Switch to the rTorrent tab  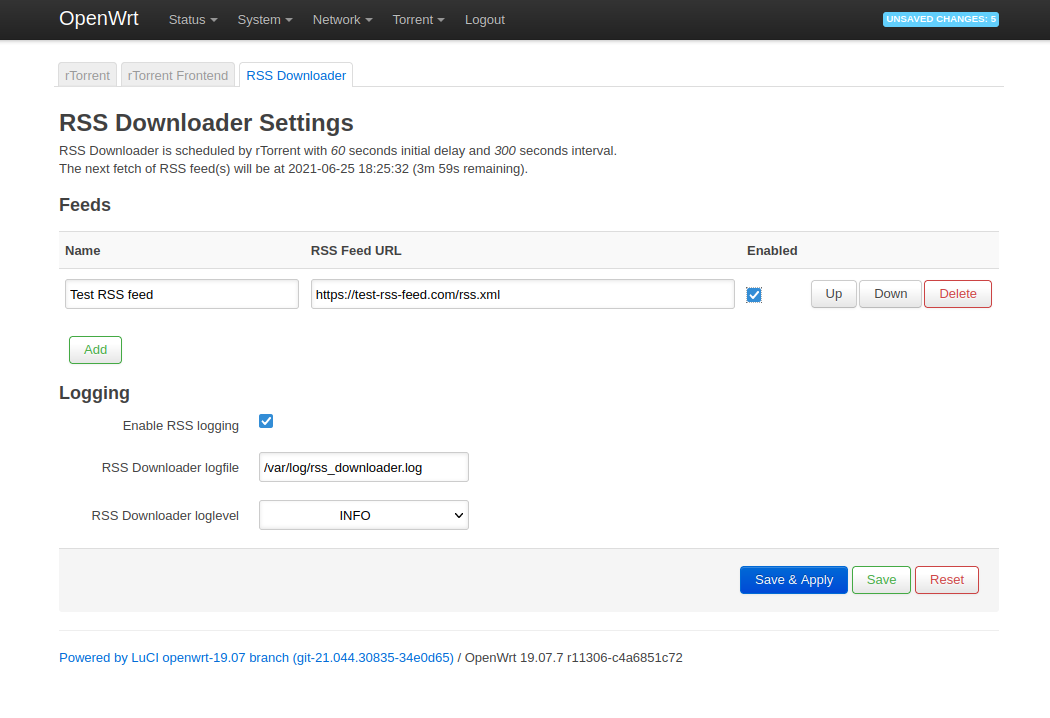(88, 75)
